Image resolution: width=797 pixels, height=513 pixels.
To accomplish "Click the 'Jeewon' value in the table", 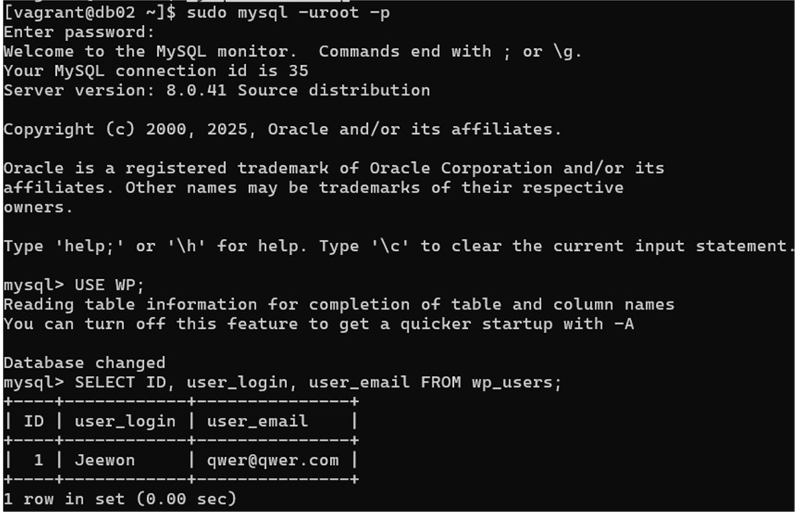I will point(105,460).
